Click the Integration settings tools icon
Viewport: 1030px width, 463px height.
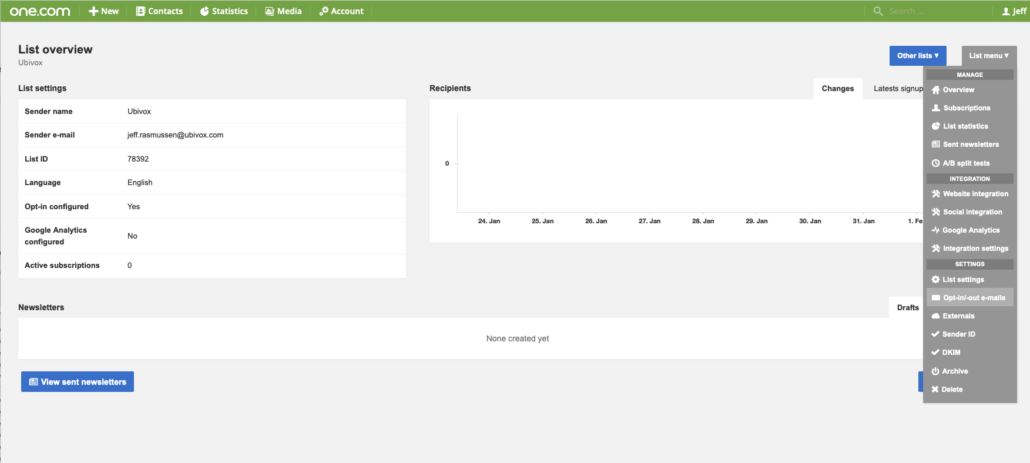[x=936, y=249]
